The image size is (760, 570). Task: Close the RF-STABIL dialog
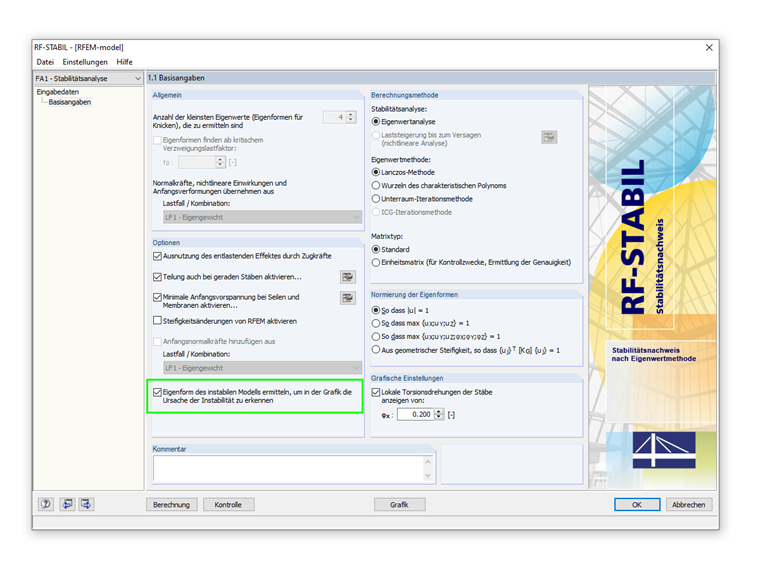(709, 48)
